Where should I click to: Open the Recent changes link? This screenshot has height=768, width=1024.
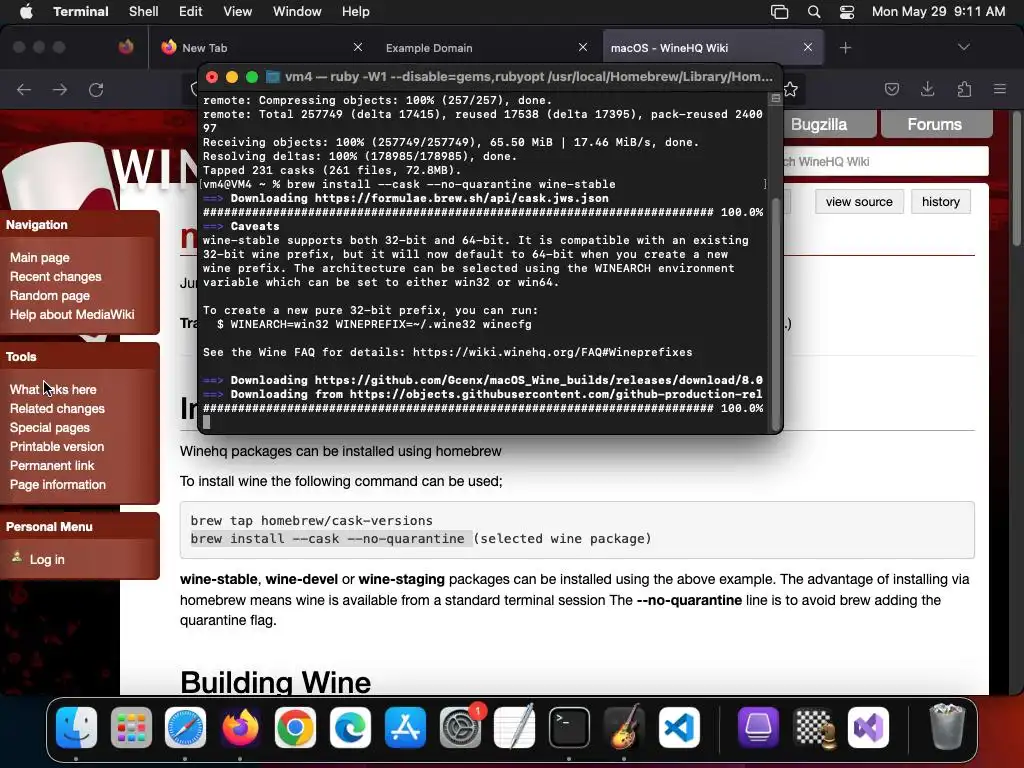56,276
